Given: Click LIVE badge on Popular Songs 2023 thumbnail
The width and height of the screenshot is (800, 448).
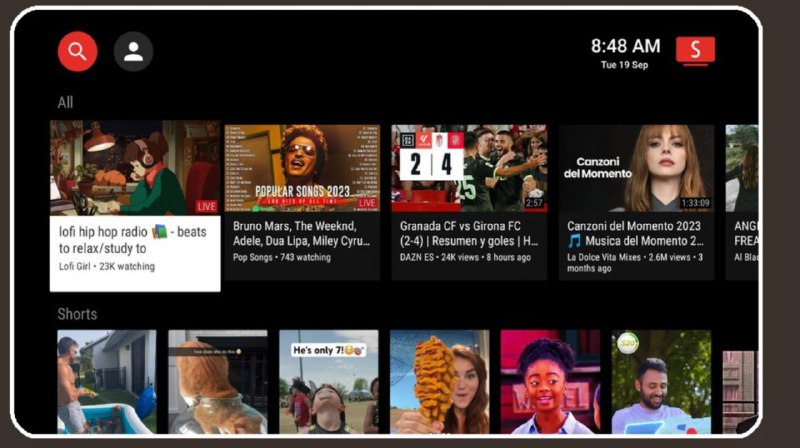Looking at the screenshot, I should pos(367,203).
